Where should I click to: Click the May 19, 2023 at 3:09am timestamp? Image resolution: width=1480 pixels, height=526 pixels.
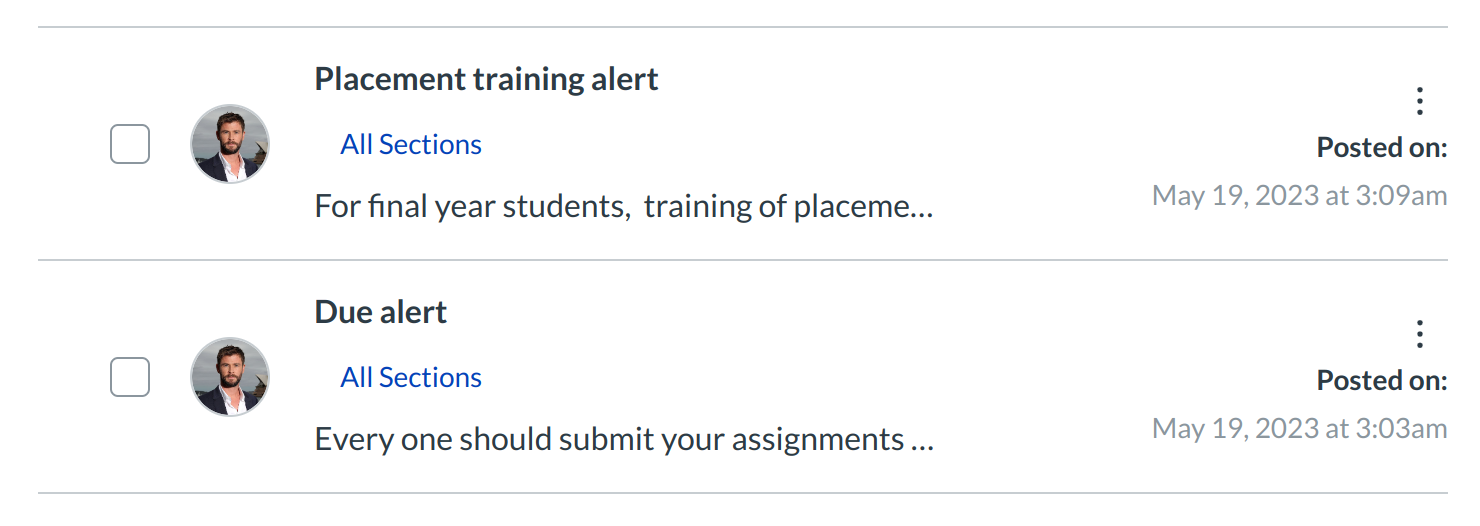[1299, 196]
